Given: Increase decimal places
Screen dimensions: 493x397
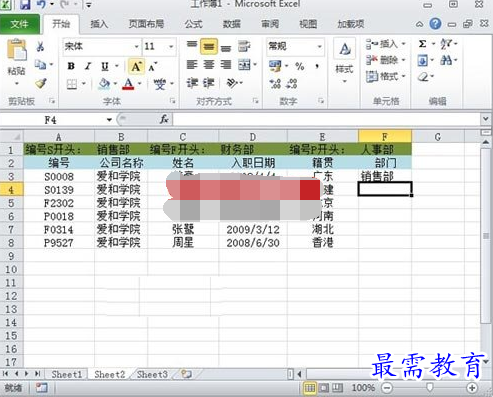Looking at the screenshot, I should (x=275, y=84).
